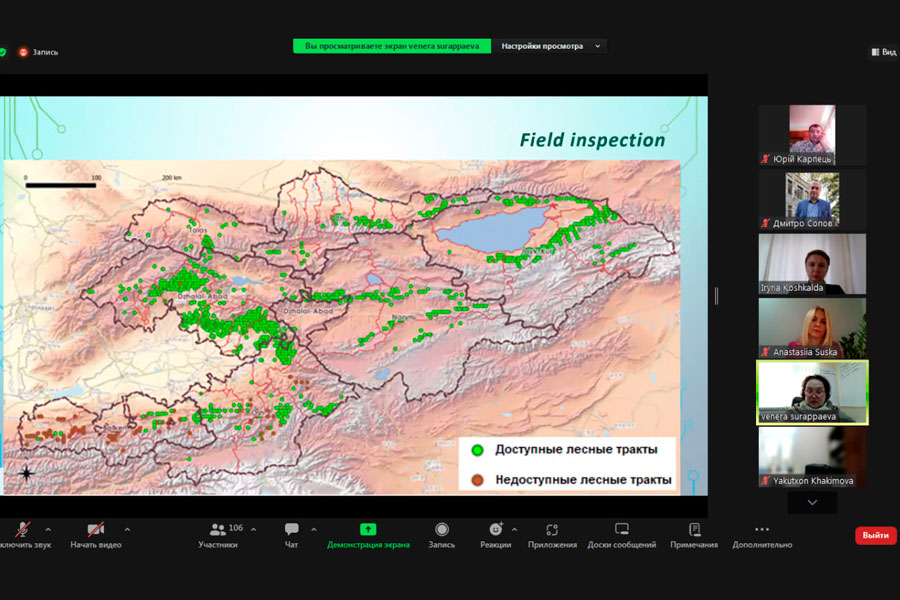This screenshot has width=900, height=600.
Task: Click the green screen-viewing banner for venera surappaeva
Action: (x=392, y=46)
